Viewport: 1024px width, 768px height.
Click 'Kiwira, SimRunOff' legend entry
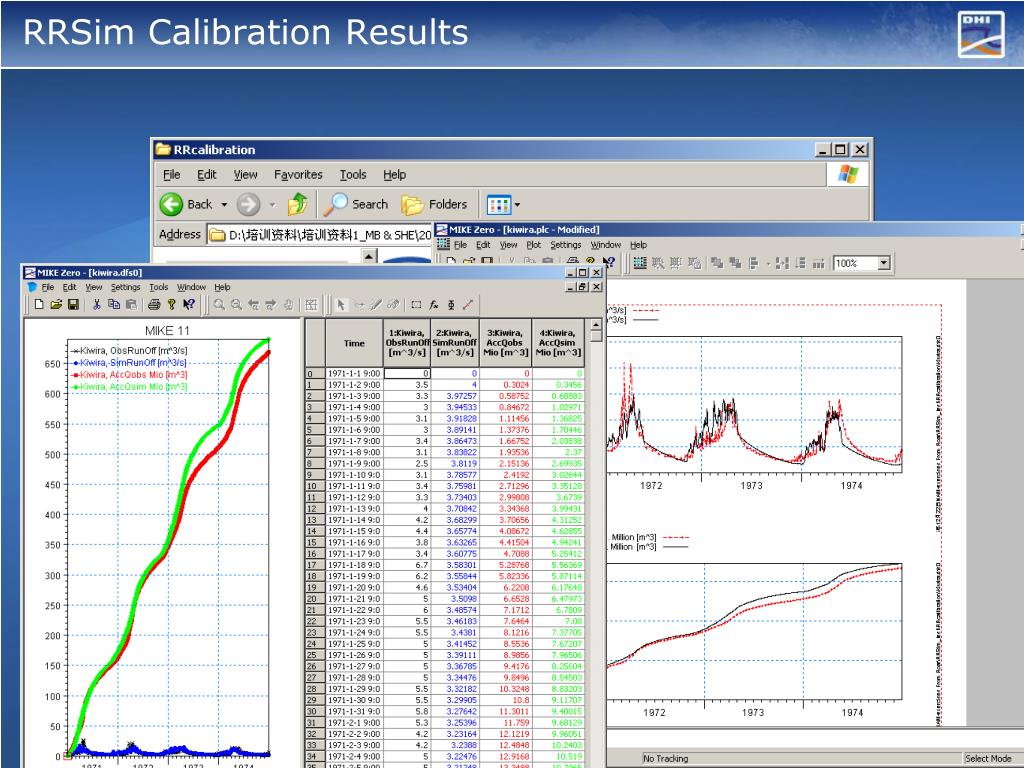click(x=129, y=362)
